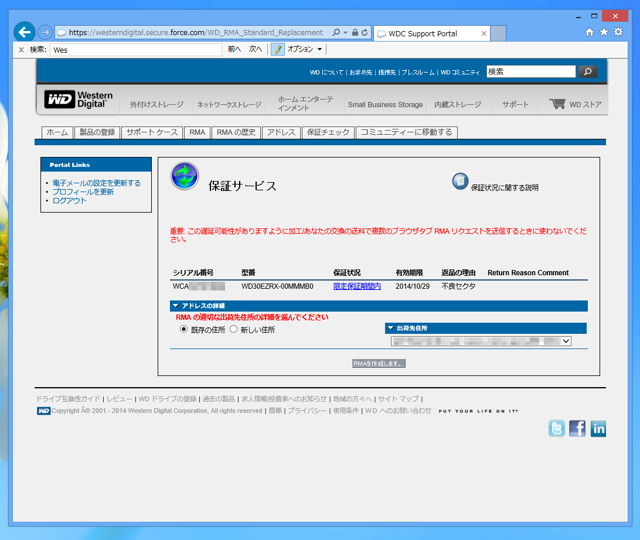
Task: Click 前へ in the find bar
Action: [x=234, y=49]
